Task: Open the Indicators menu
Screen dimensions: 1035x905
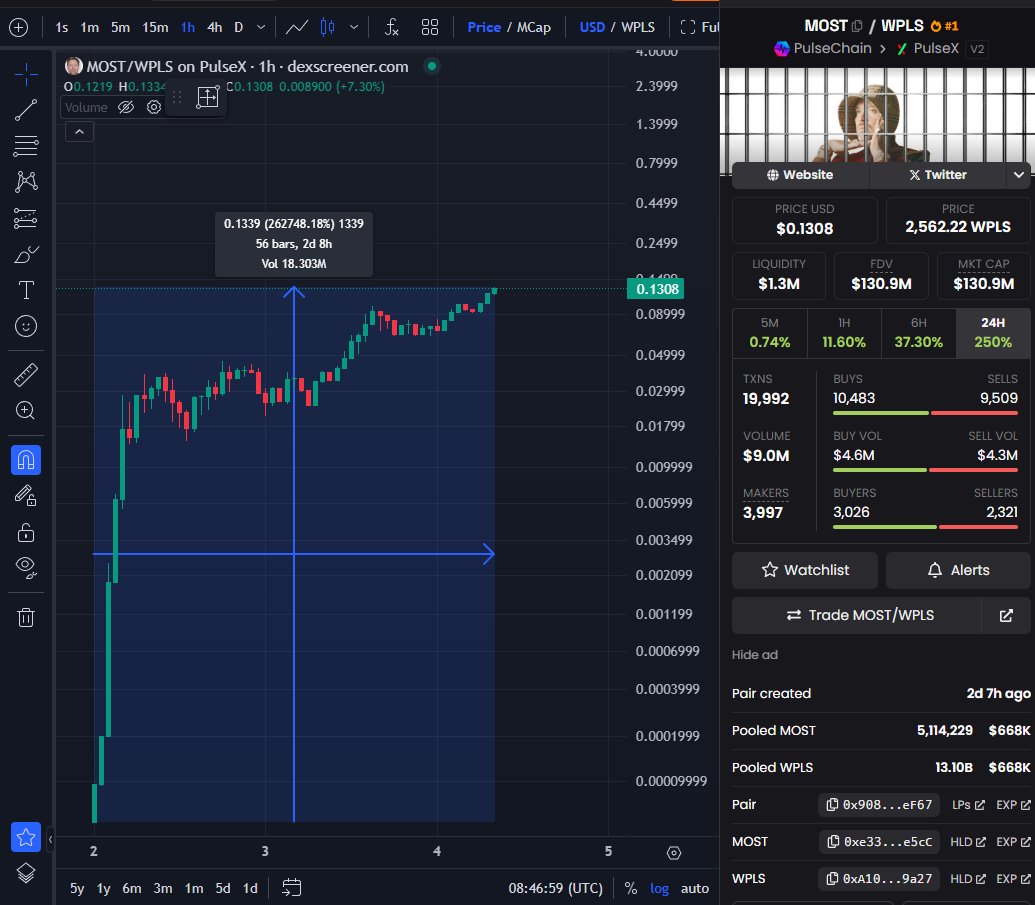Action: tap(390, 27)
